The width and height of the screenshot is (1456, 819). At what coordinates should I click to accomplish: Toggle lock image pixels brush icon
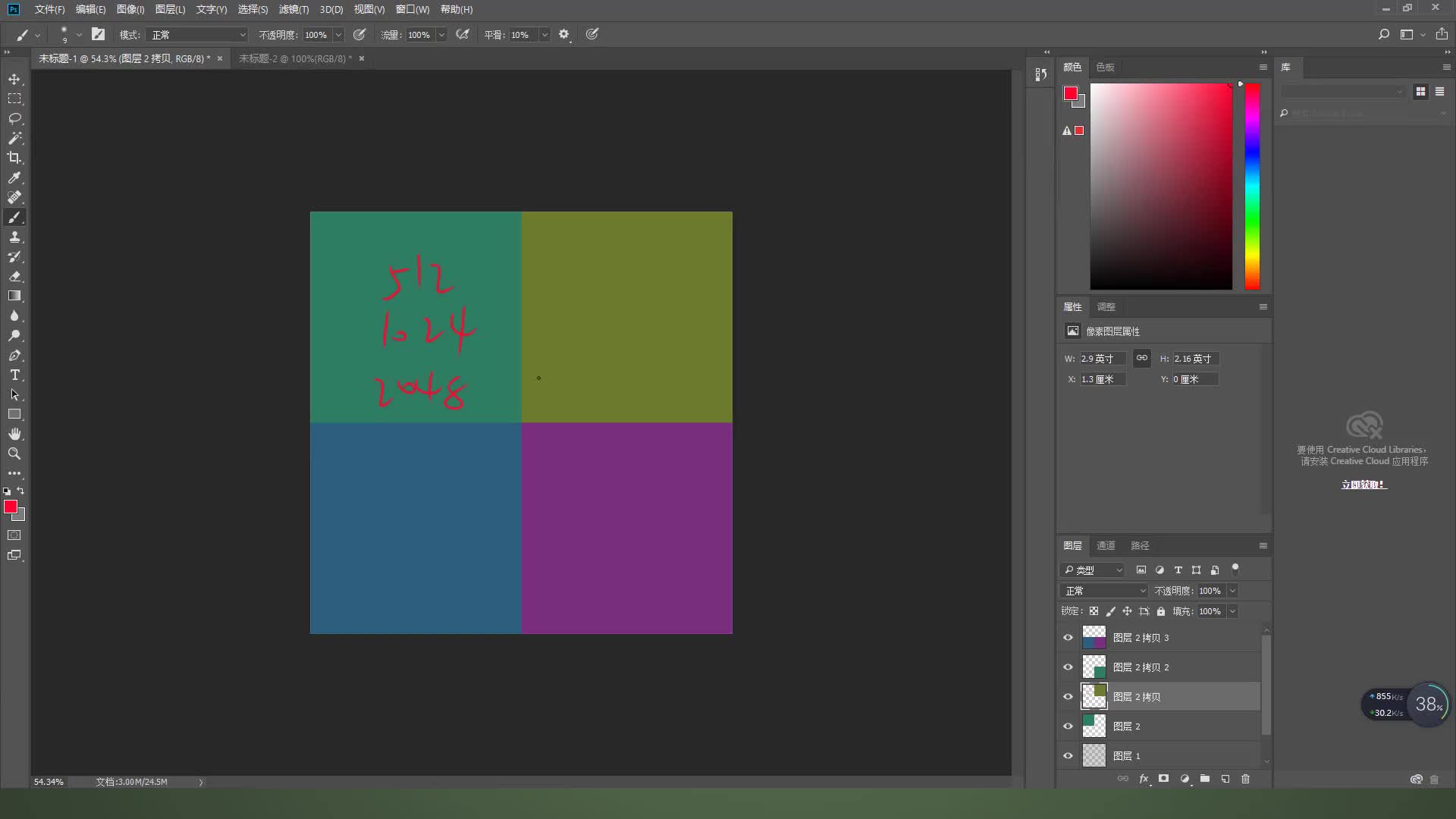point(1111,611)
